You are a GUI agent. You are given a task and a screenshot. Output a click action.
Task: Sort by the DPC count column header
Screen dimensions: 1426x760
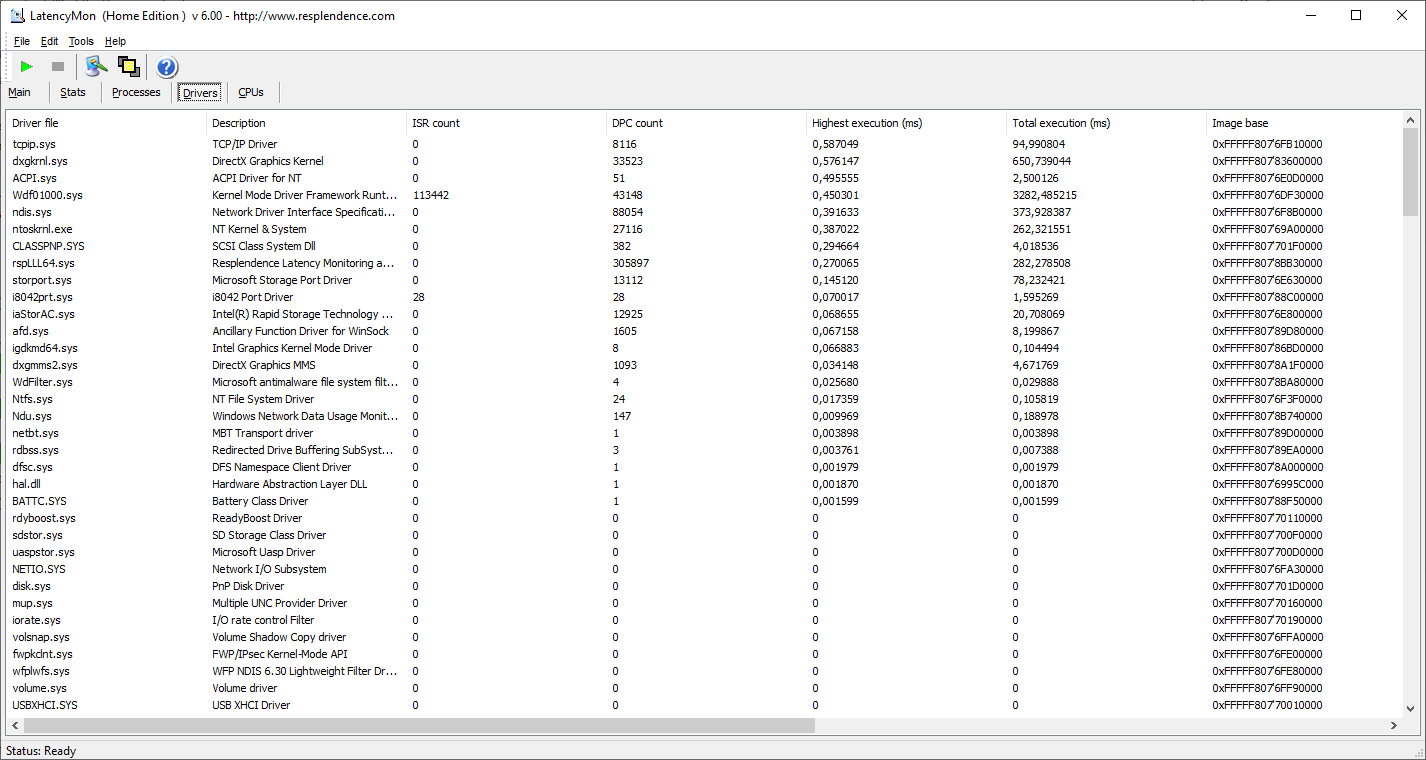tap(707, 123)
